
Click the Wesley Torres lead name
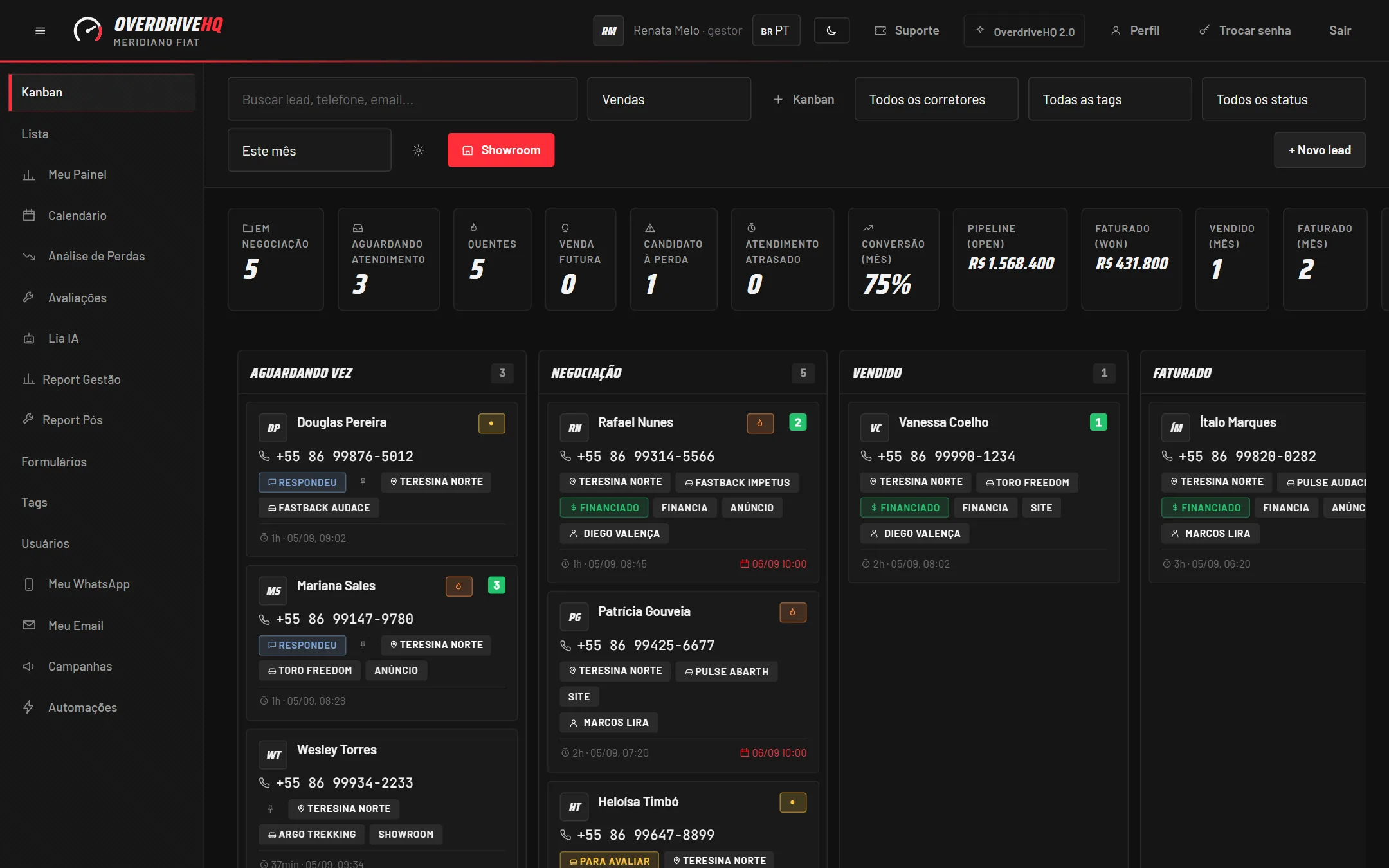pos(336,750)
